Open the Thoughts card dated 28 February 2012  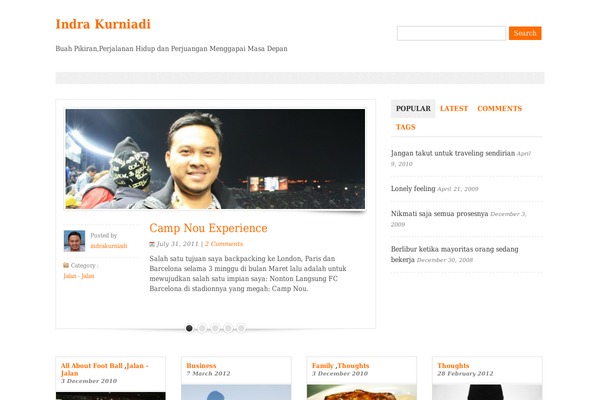coord(453,366)
